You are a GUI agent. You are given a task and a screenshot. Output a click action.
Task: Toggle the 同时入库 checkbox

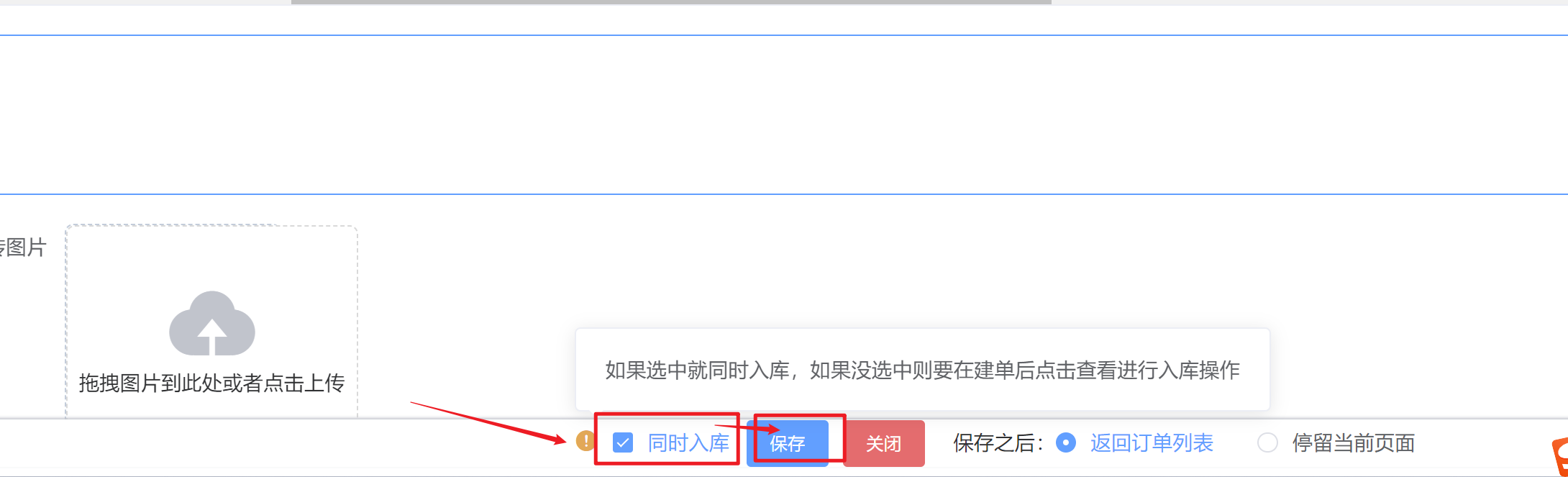[x=623, y=442]
